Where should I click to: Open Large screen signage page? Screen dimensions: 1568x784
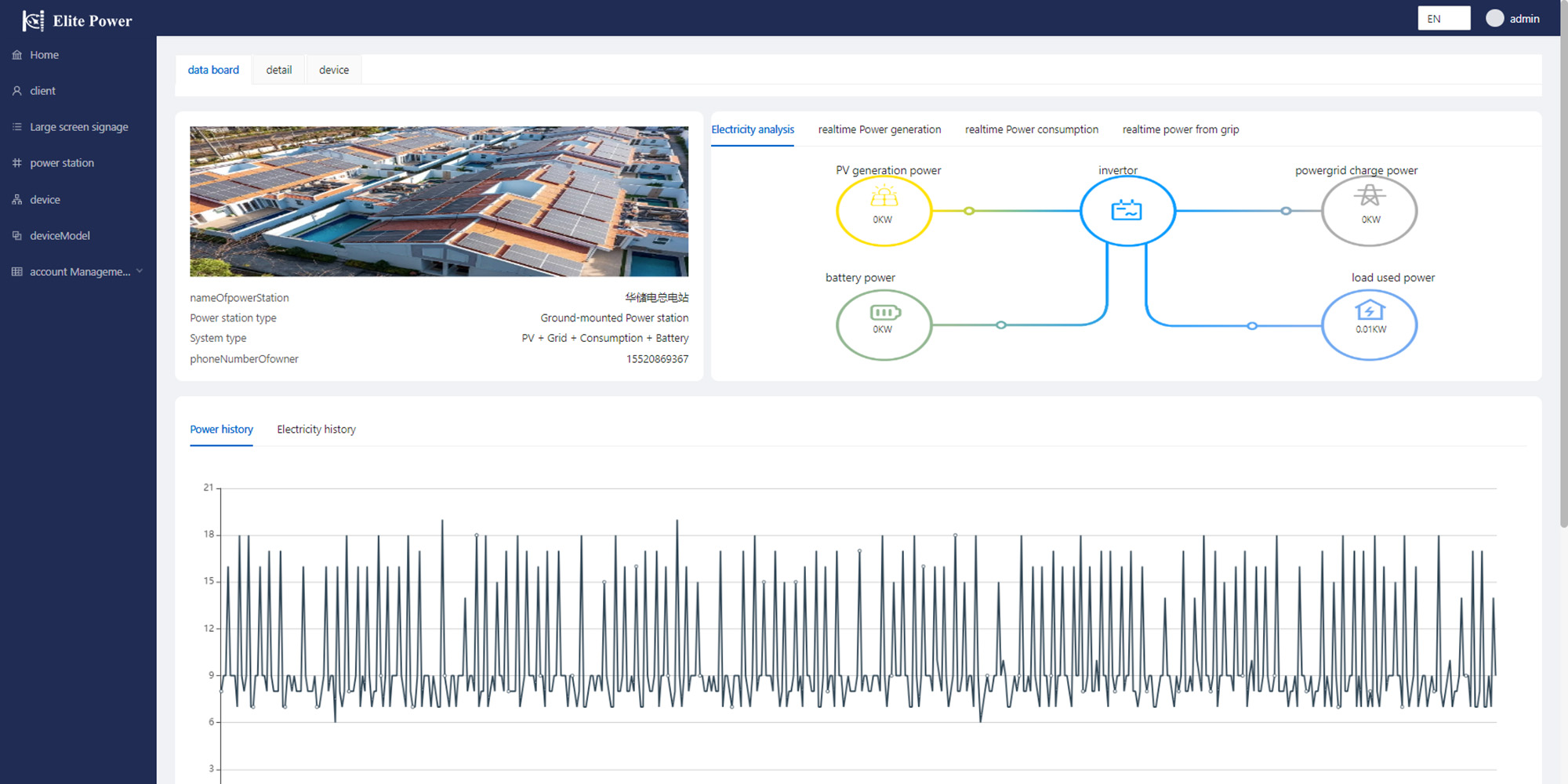78,127
